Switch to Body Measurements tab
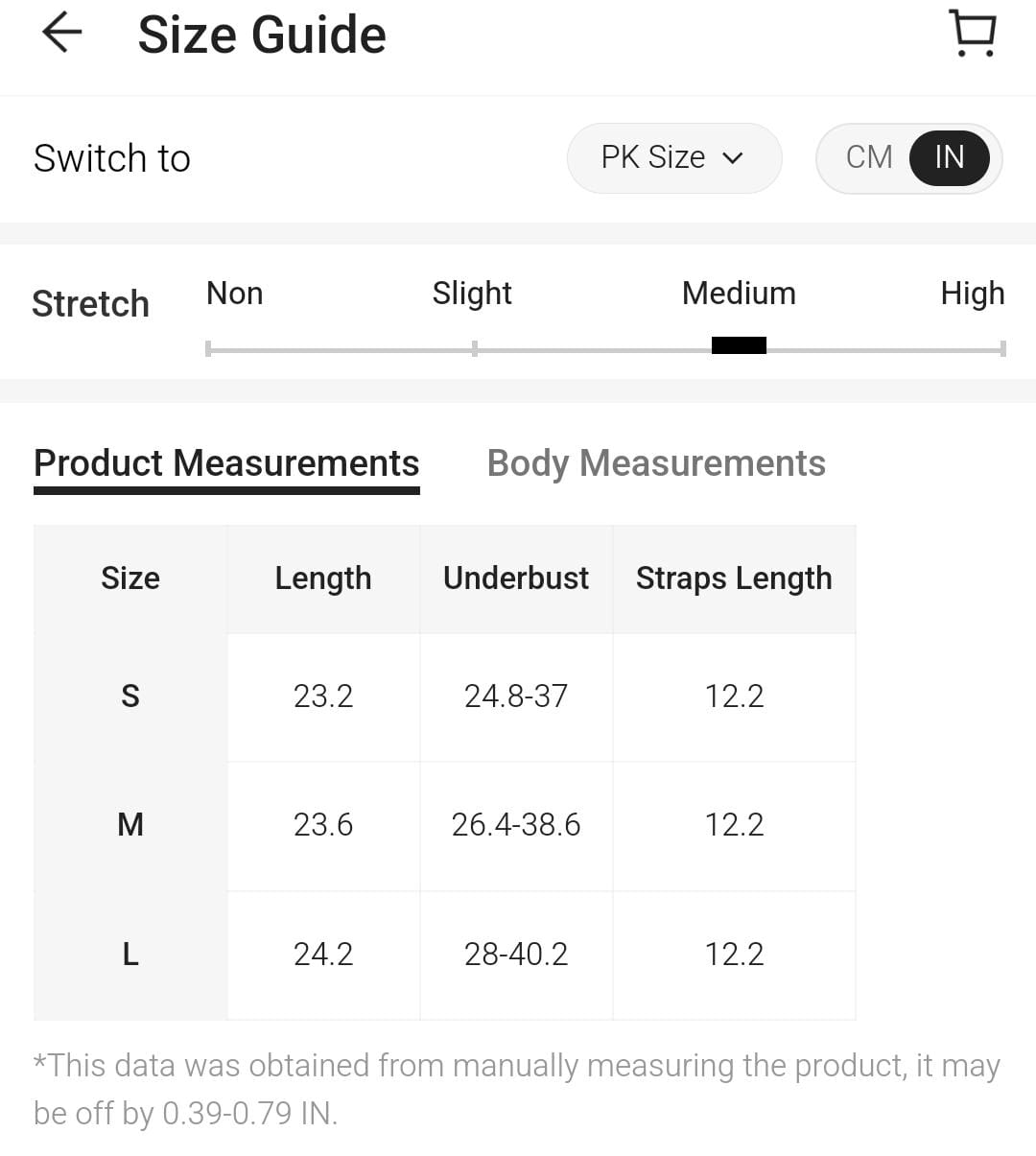 656,463
